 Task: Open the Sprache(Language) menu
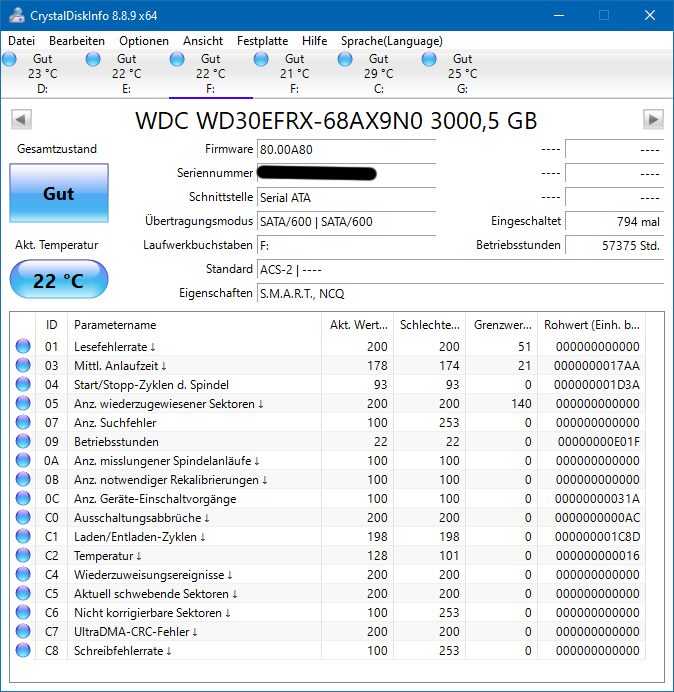click(x=392, y=41)
